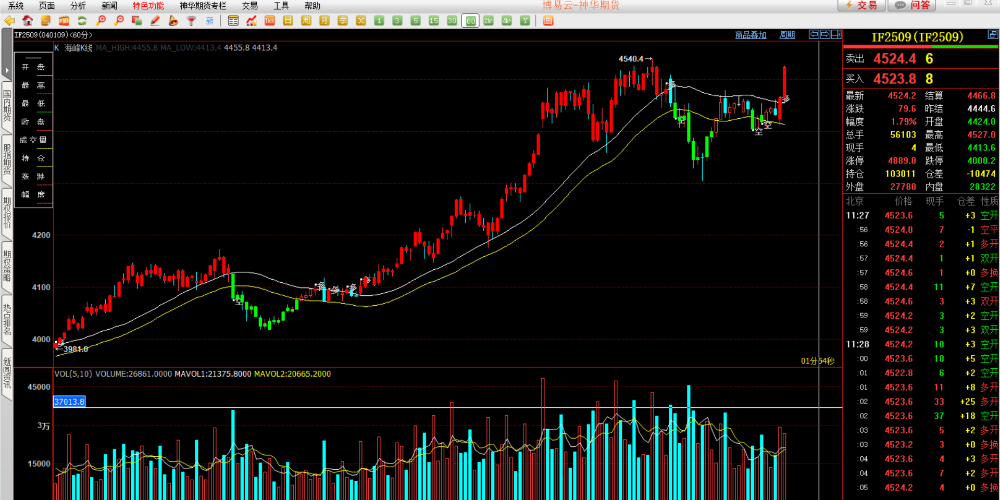The image size is (1000, 500).
Task: Select the 2-hour period icon
Action: point(489,20)
